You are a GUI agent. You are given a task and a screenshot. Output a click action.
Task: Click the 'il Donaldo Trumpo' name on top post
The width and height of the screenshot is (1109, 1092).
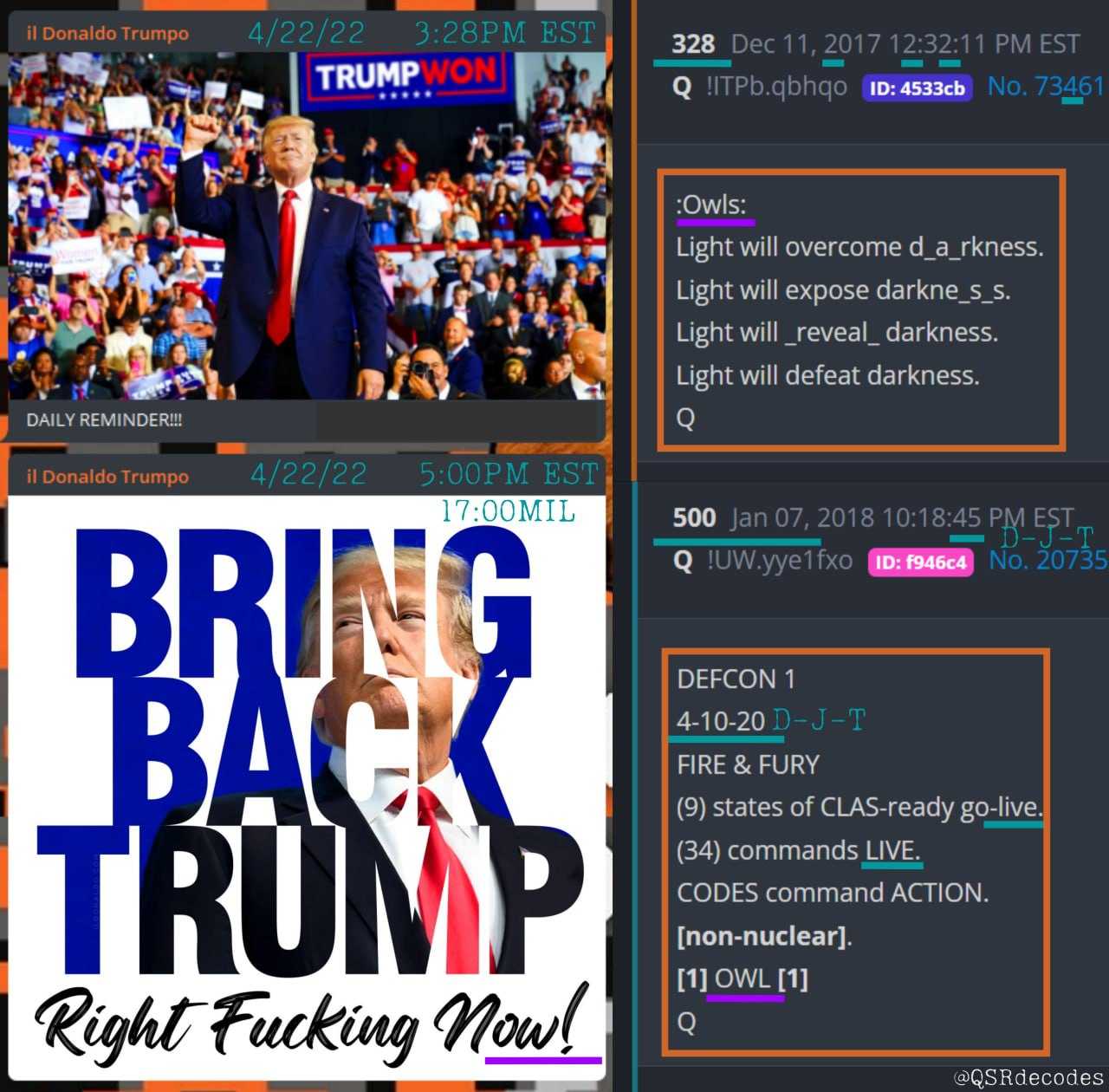(107, 34)
